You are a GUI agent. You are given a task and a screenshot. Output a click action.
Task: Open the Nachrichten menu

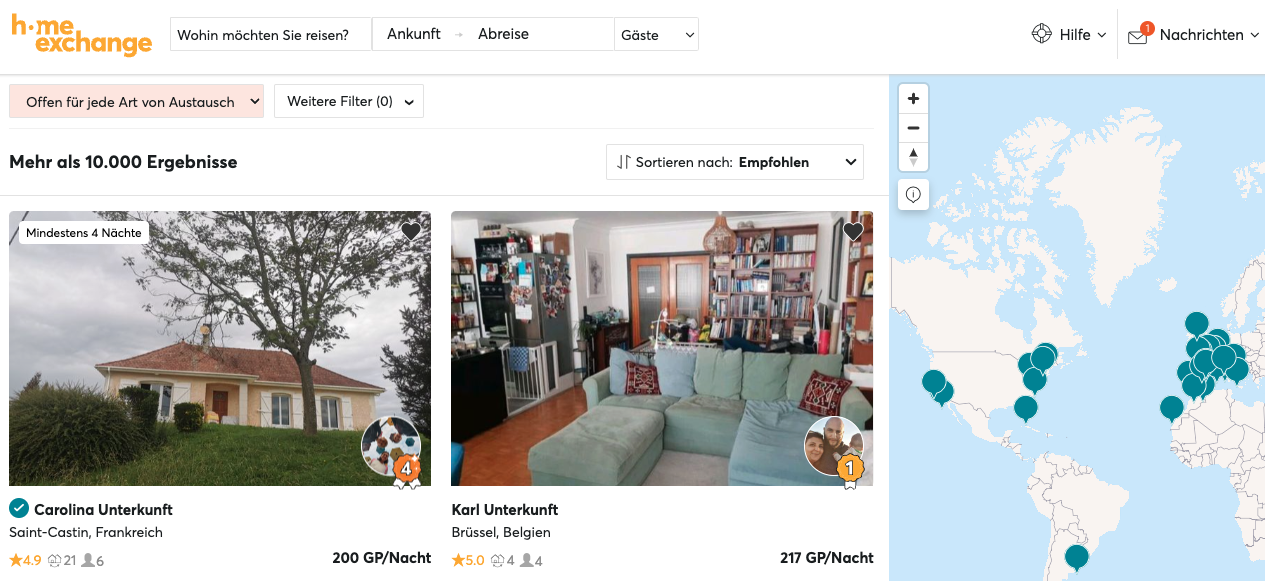[x=1201, y=35]
